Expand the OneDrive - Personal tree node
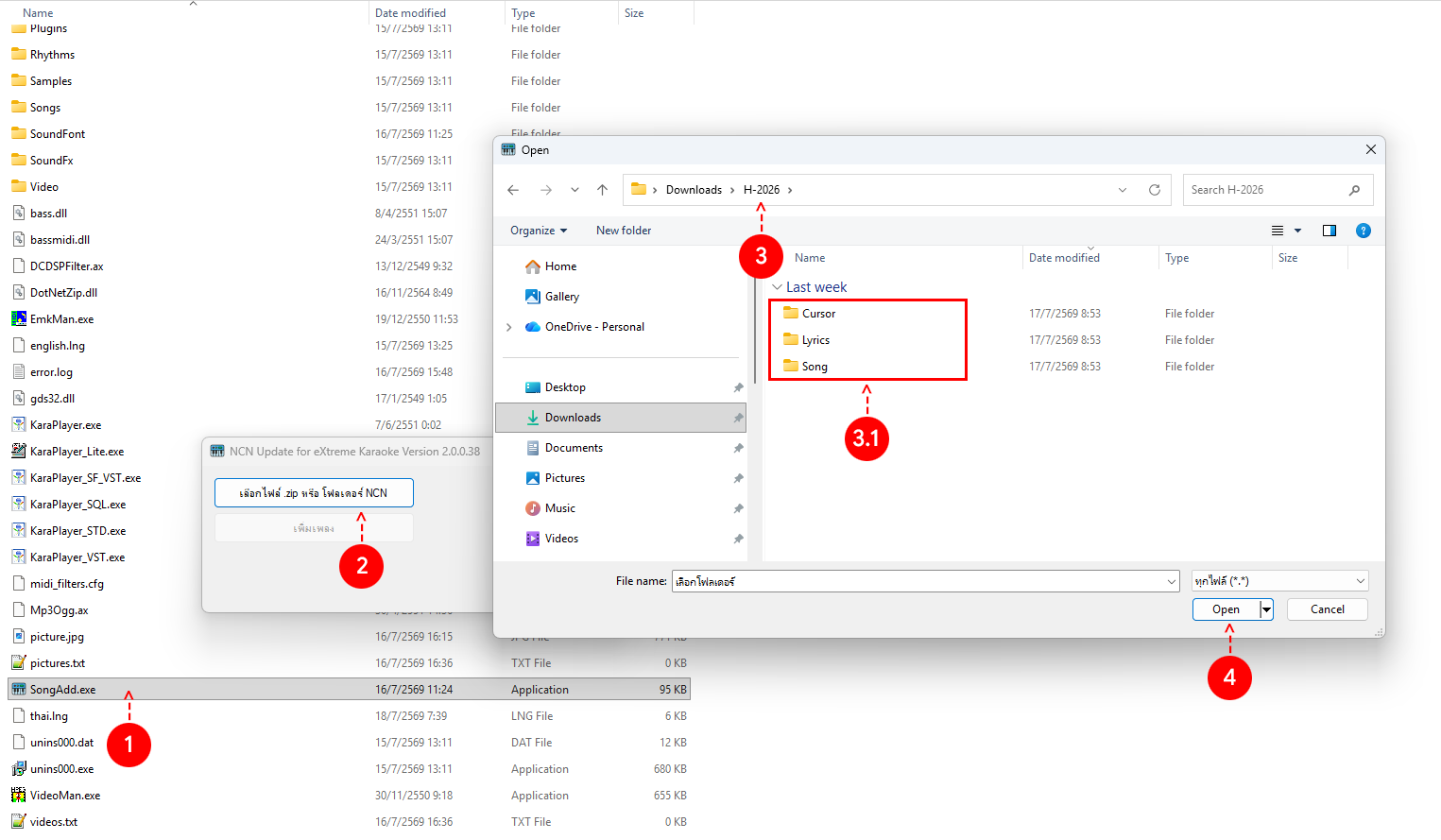Screen dimensions: 1441x840 509,327
